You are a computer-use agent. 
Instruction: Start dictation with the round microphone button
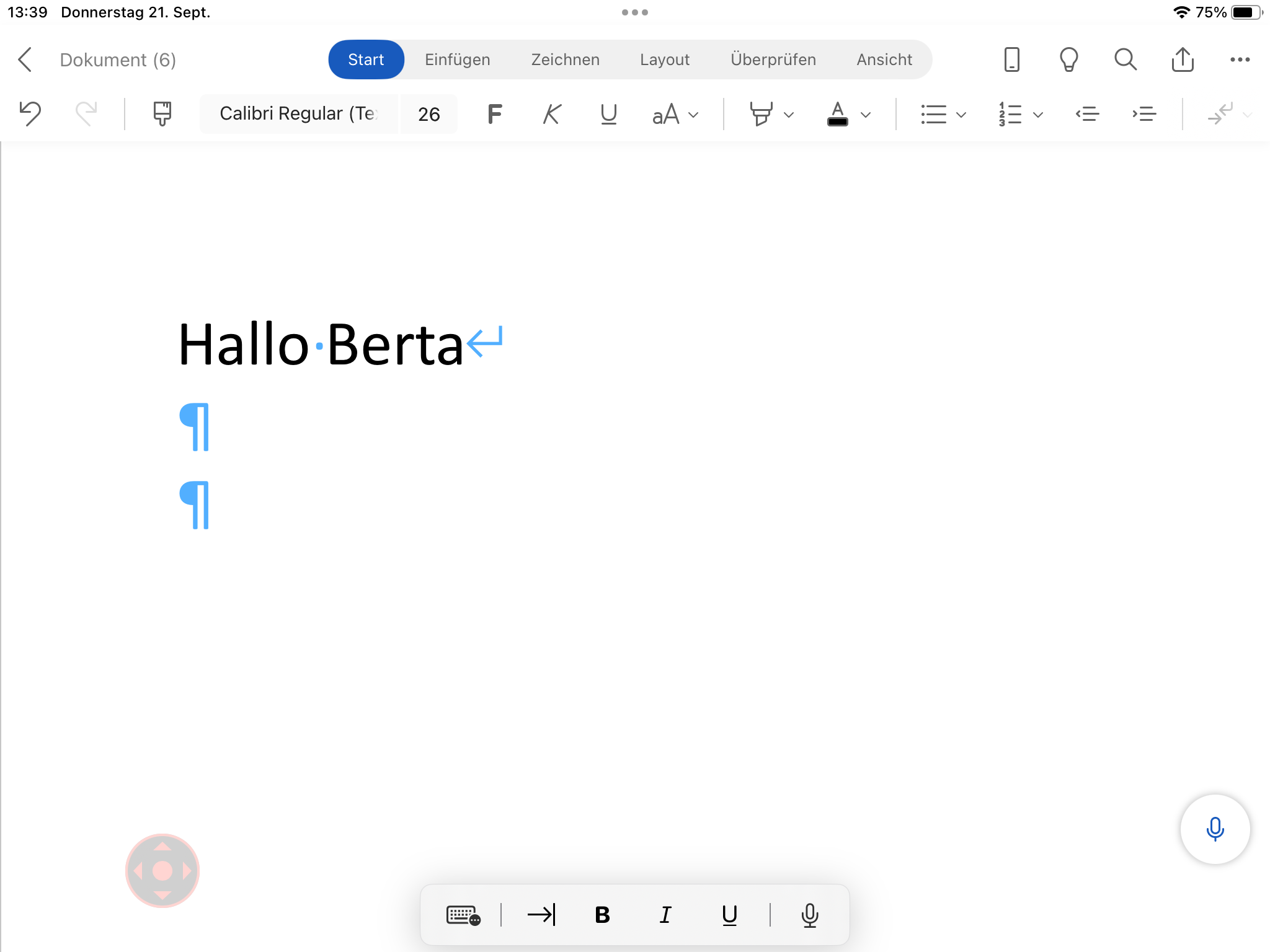click(1214, 829)
